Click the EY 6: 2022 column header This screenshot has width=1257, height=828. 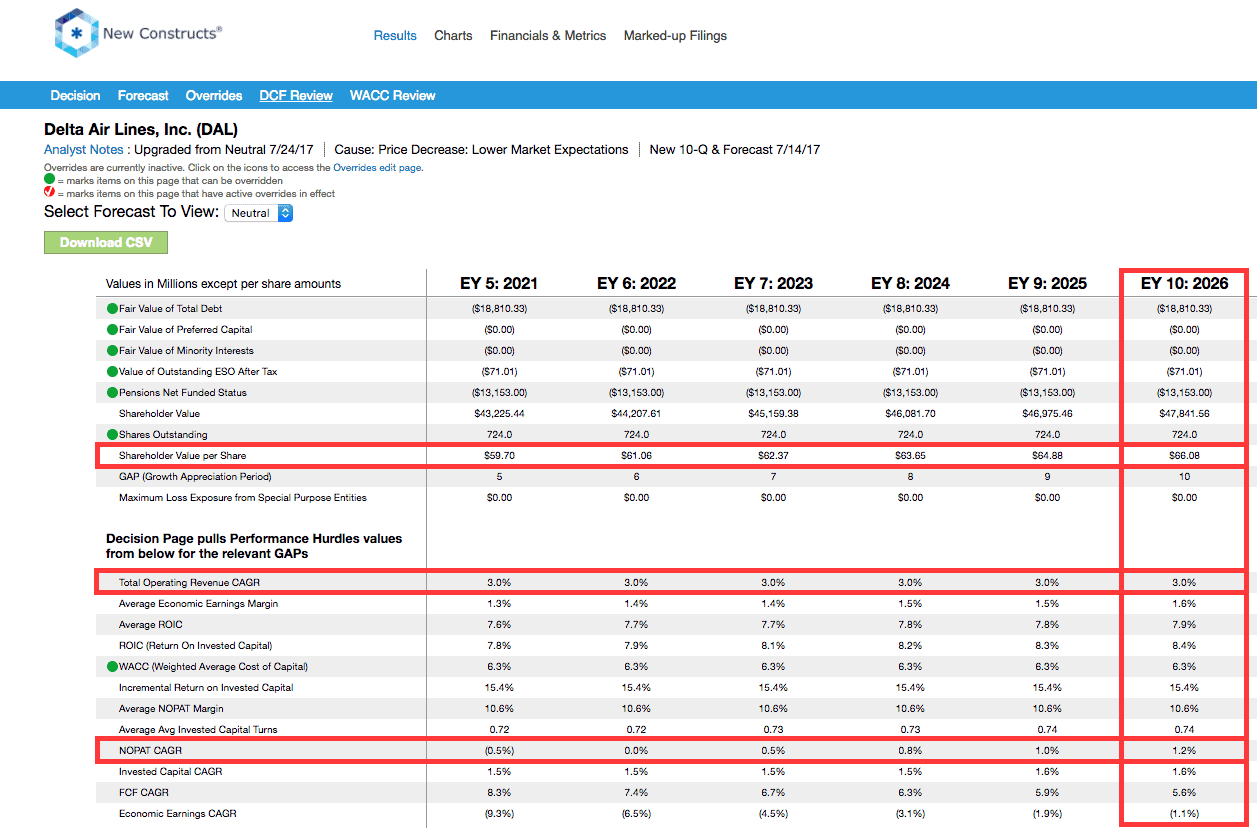[x=636, y=283]
